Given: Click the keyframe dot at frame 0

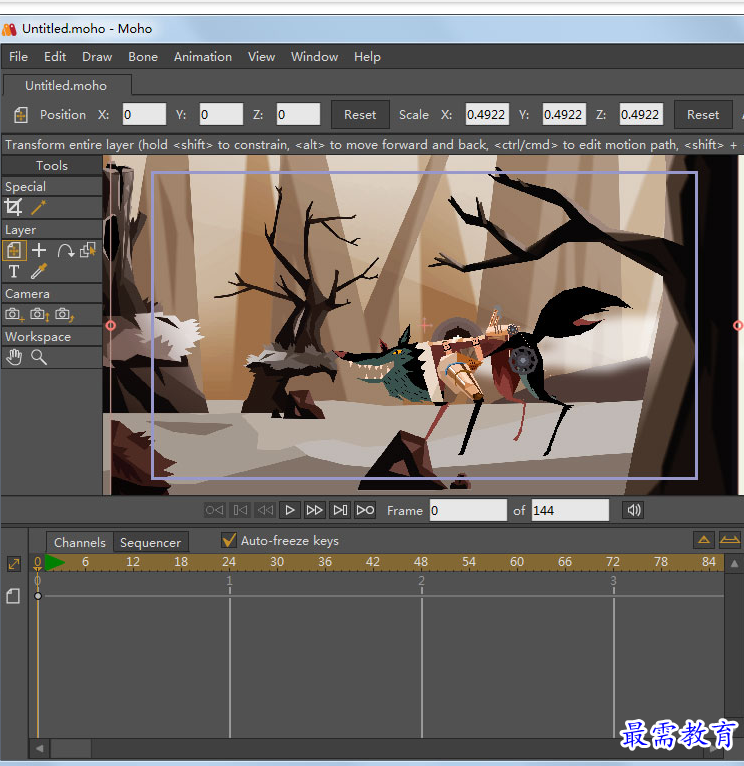Looking at the screenshot, I should click(x=38, y=596).
